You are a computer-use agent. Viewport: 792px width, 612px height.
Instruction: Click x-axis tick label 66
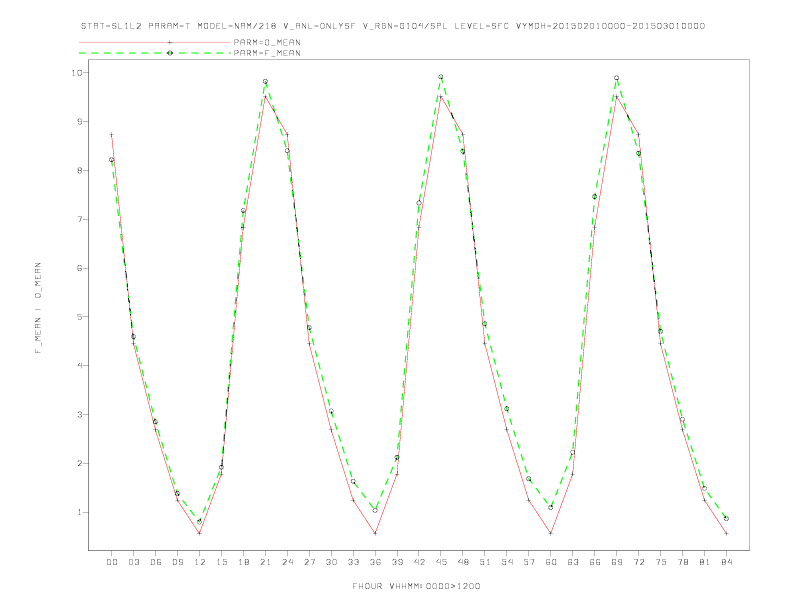click(595, 562)
